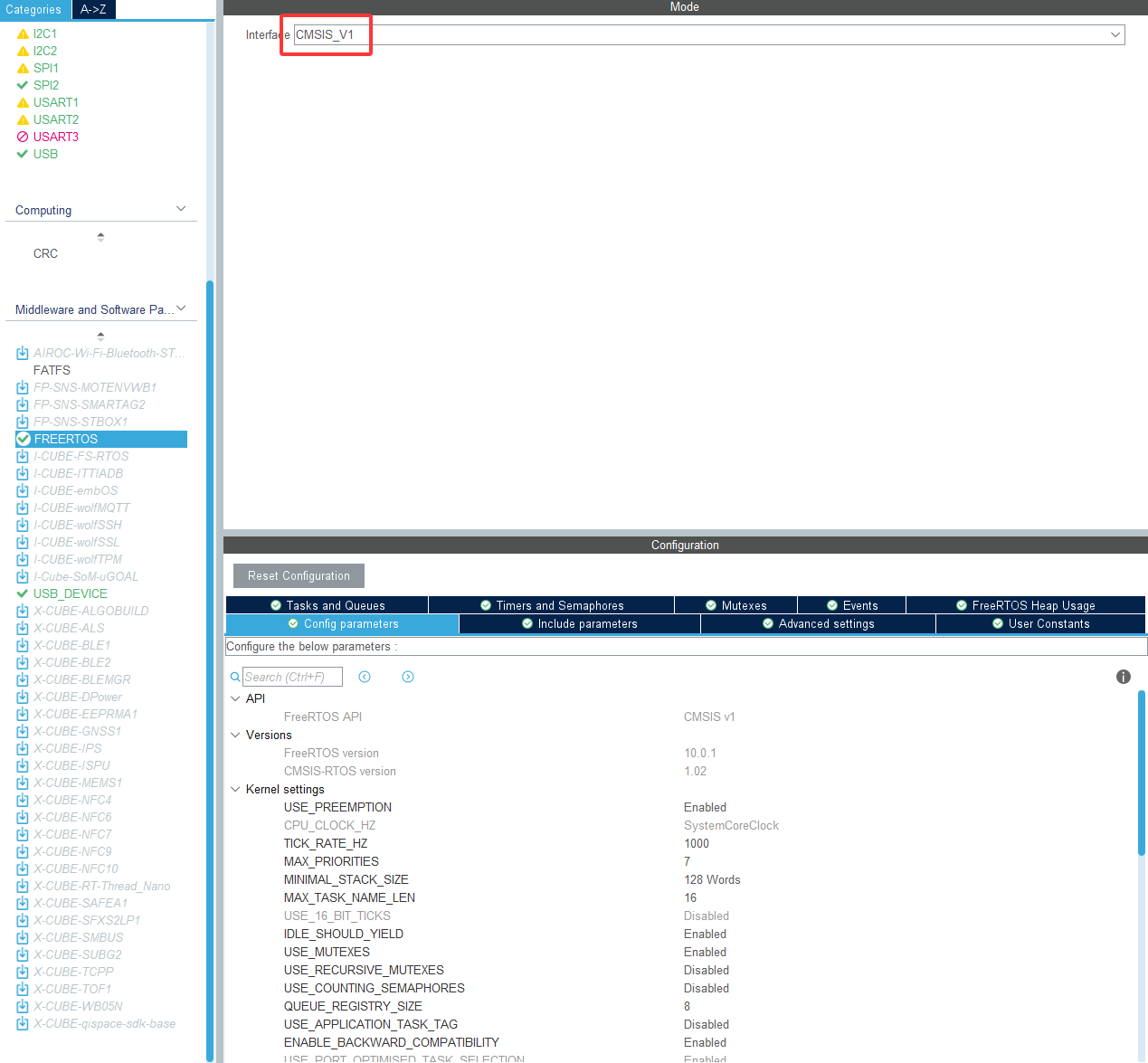The width and height of the screenshot is (1148, 1063).
Task: Click the info icon in Configuration panel
Action: click(1123, 677)
